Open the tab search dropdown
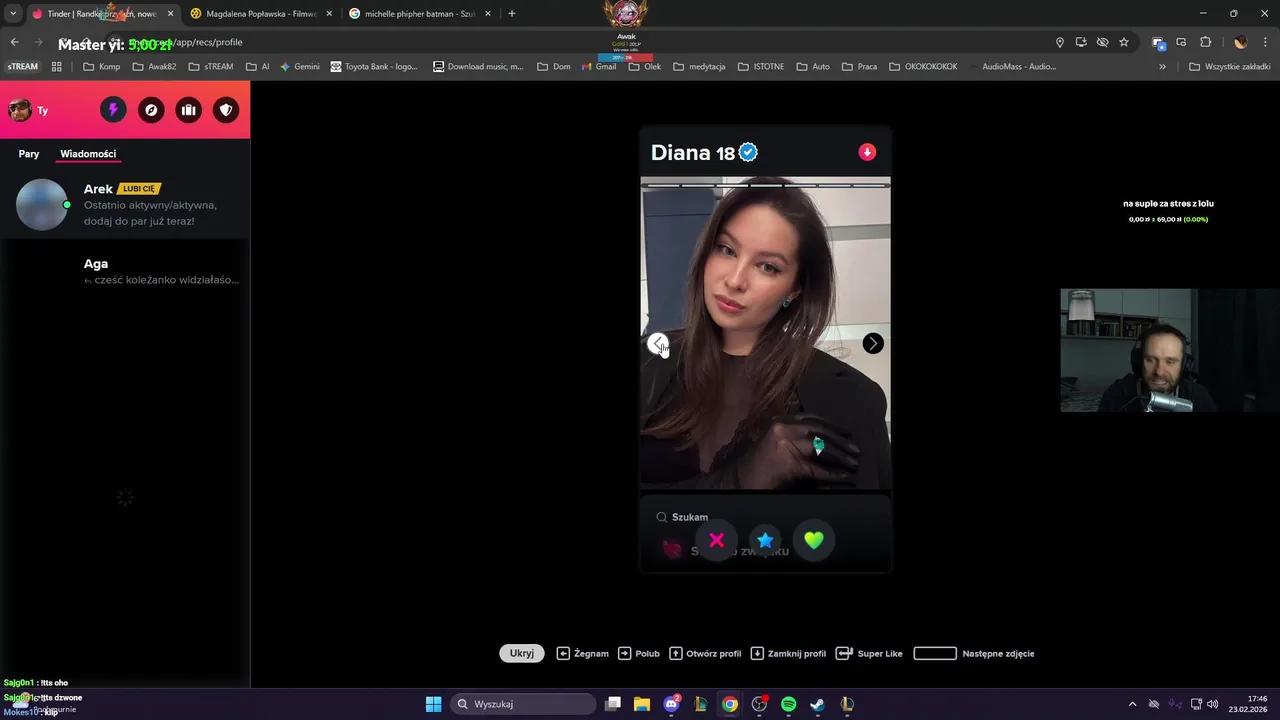 point(13,14)
